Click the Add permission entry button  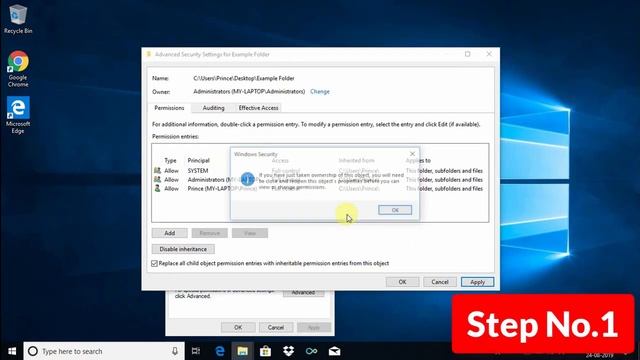click(x=169, y=233)
